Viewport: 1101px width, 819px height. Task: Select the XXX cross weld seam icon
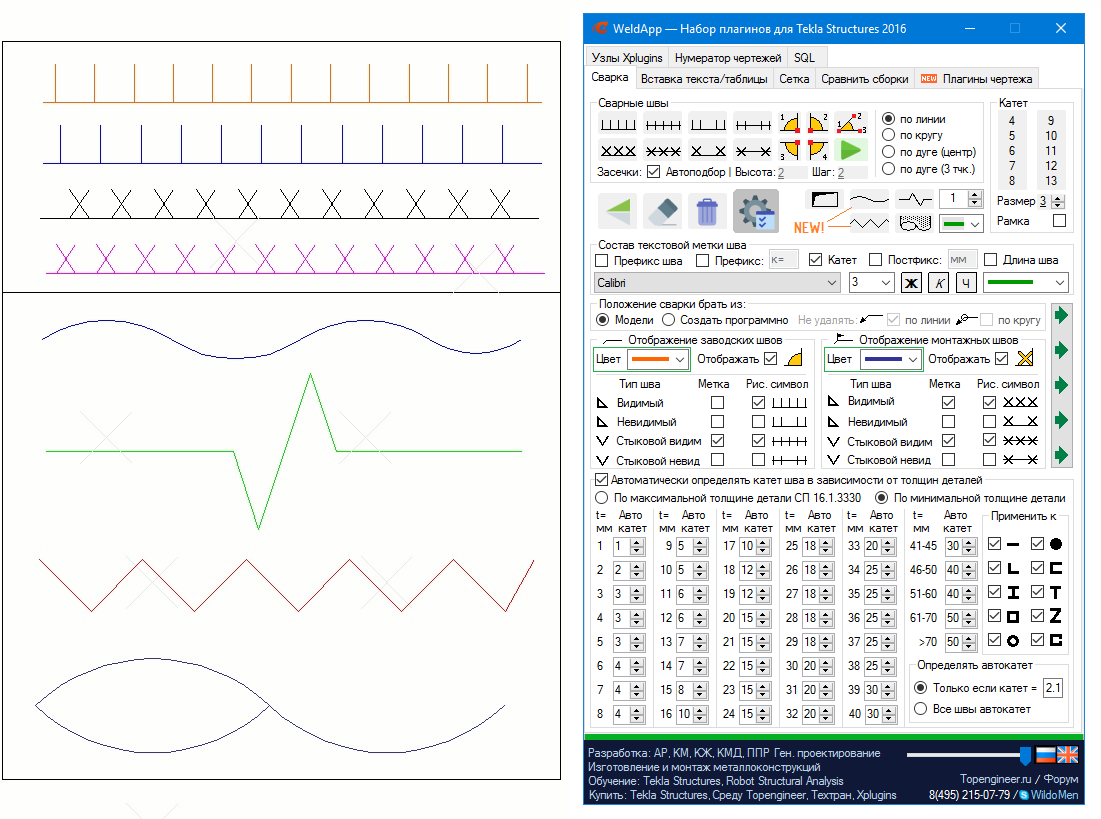617,151
